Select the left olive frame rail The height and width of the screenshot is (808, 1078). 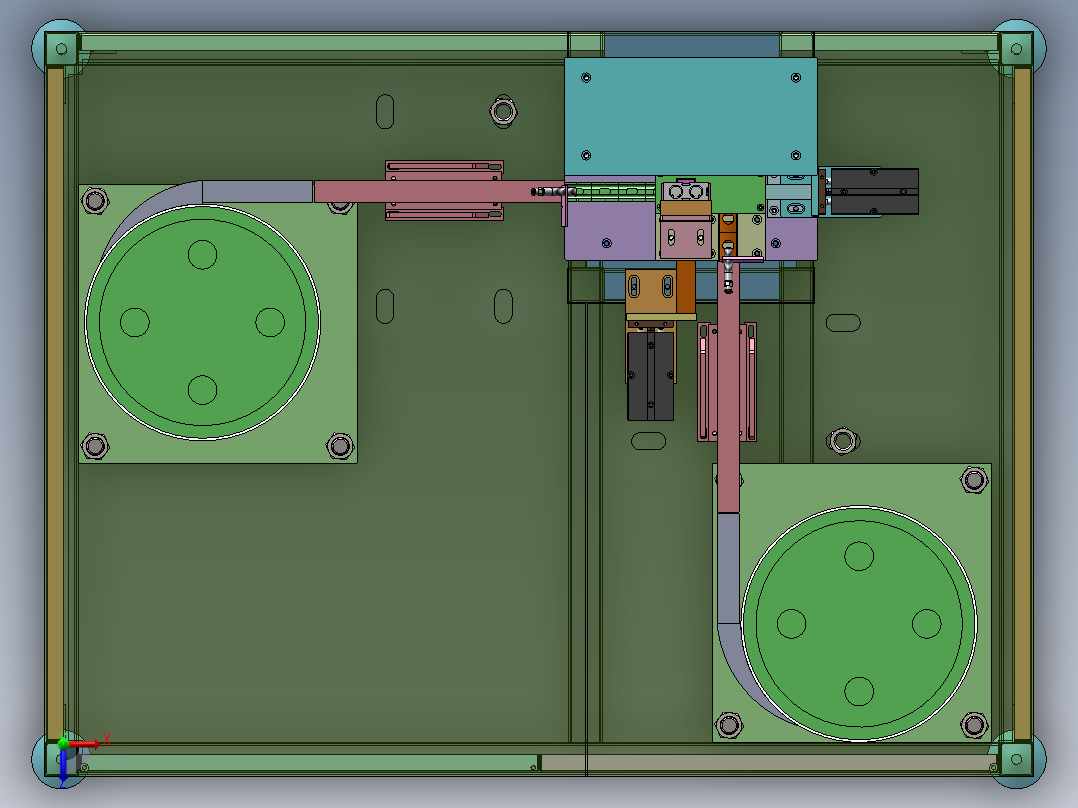point(55,403)
